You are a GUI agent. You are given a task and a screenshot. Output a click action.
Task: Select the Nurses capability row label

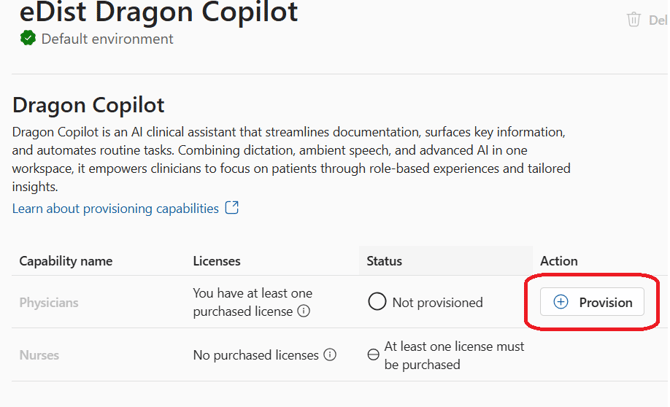coord(40,355)
